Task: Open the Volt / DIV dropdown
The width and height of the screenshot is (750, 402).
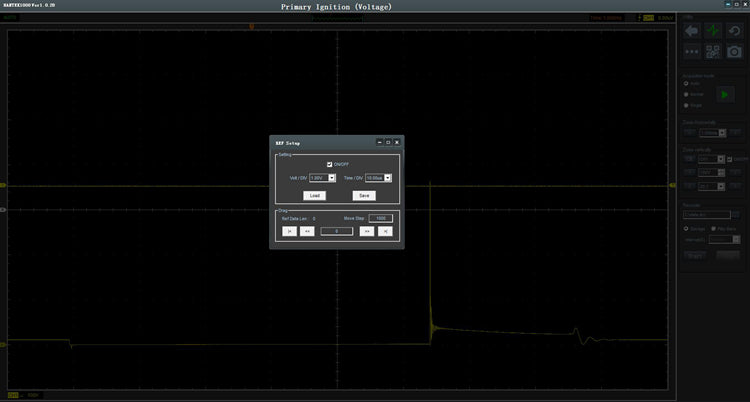Action: (331, 178)
